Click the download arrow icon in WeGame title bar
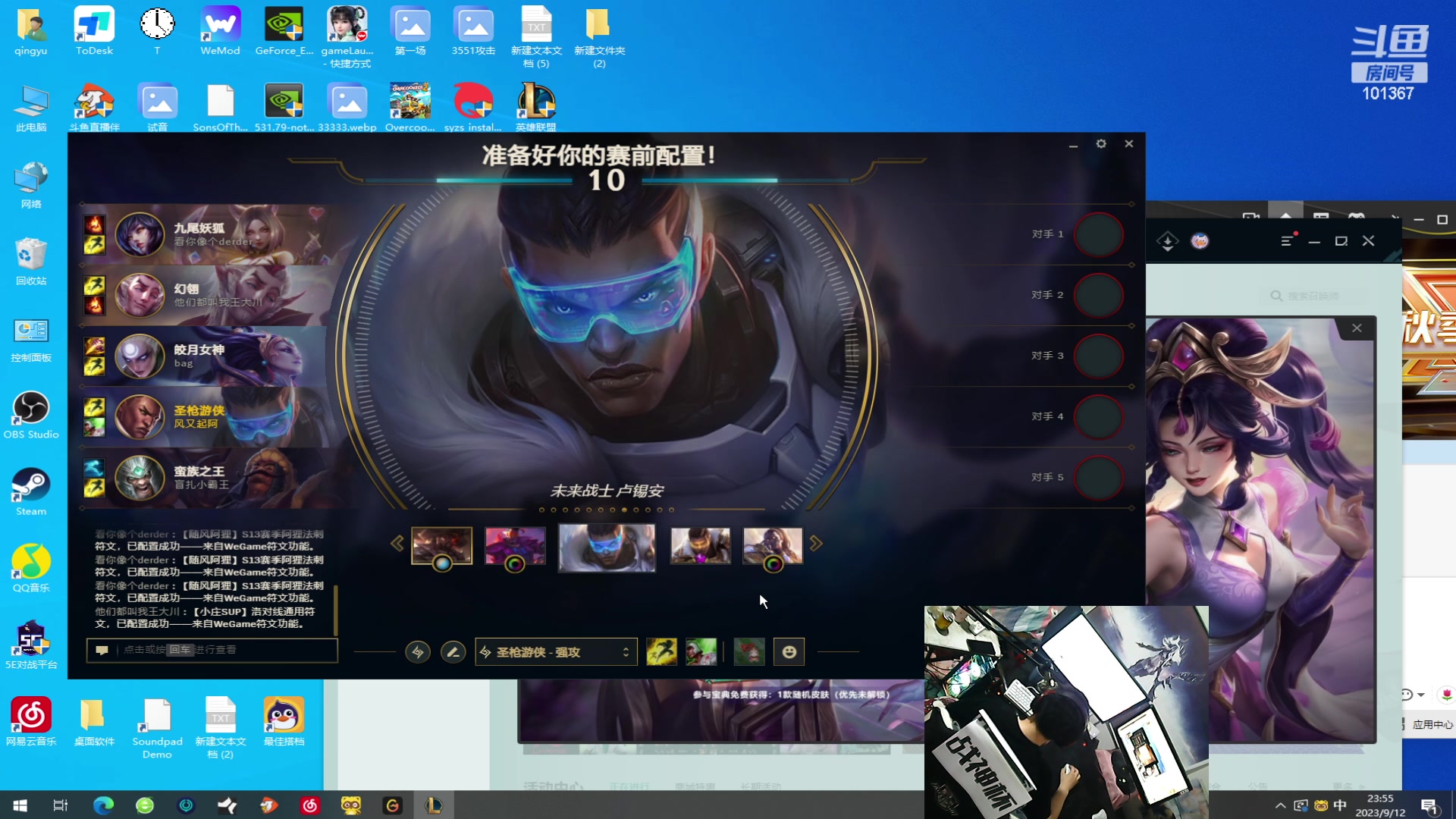The height and width of the screenshot is (819, 1456). tap(1168, 241)
